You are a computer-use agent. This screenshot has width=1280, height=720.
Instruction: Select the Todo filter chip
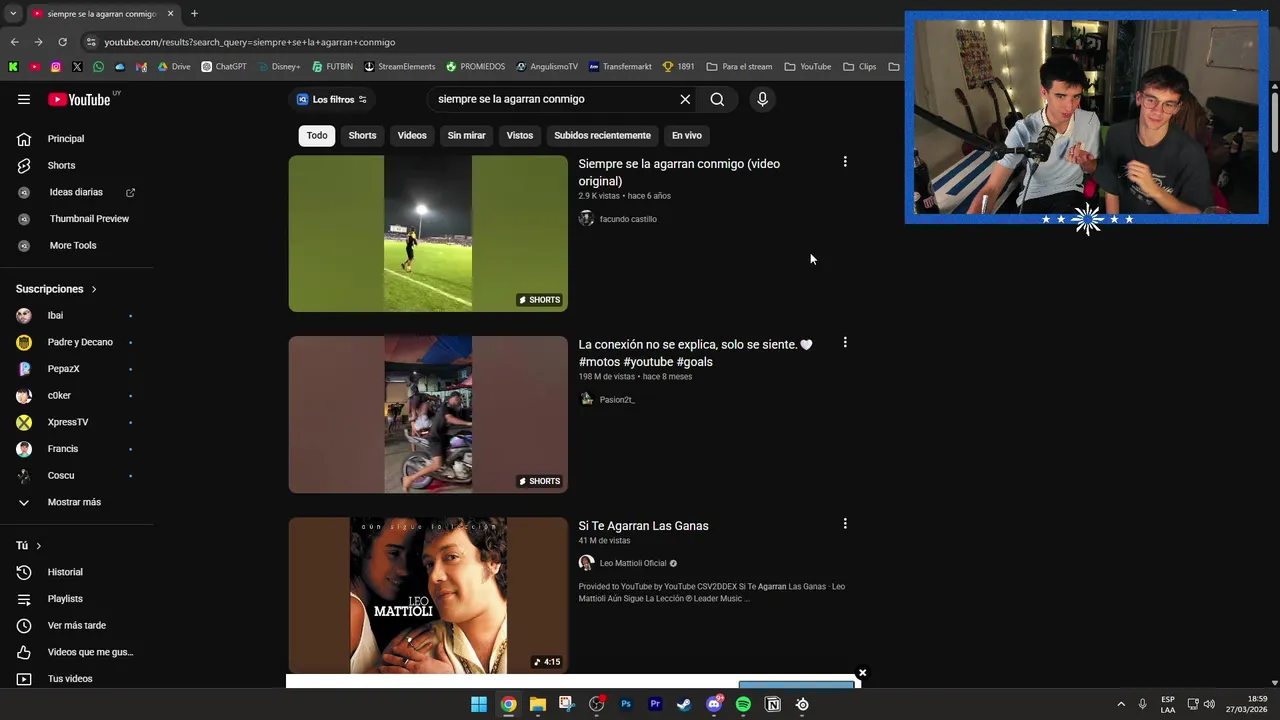point(317,135)
